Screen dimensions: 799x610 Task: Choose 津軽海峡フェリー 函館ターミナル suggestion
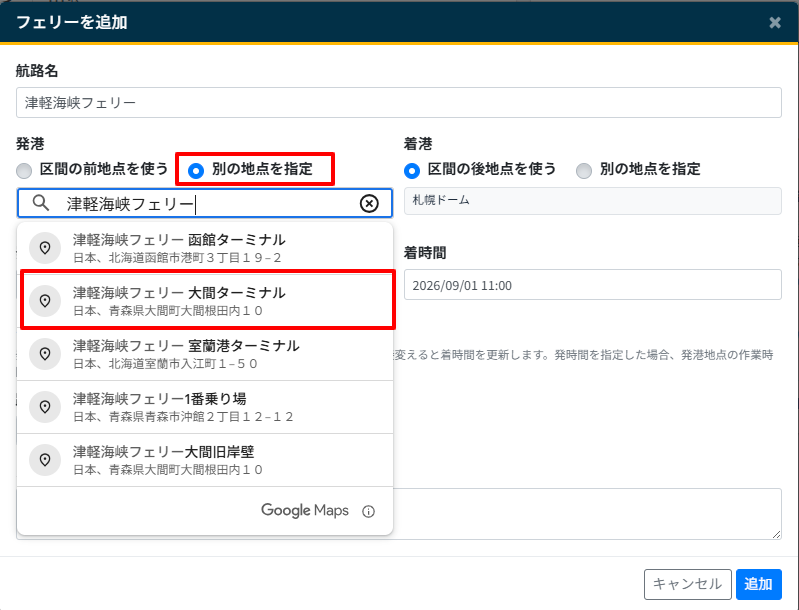[x=205, y=248]
